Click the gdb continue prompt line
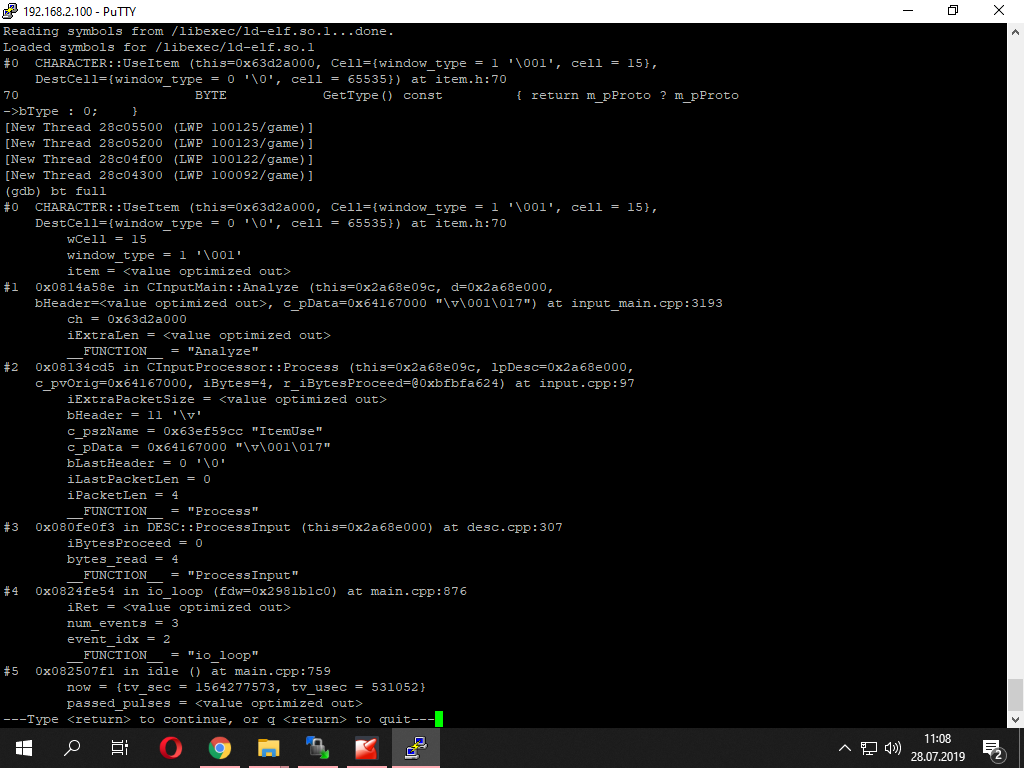Viewport: 1024px width, 768px height. [x=219, y=719]
